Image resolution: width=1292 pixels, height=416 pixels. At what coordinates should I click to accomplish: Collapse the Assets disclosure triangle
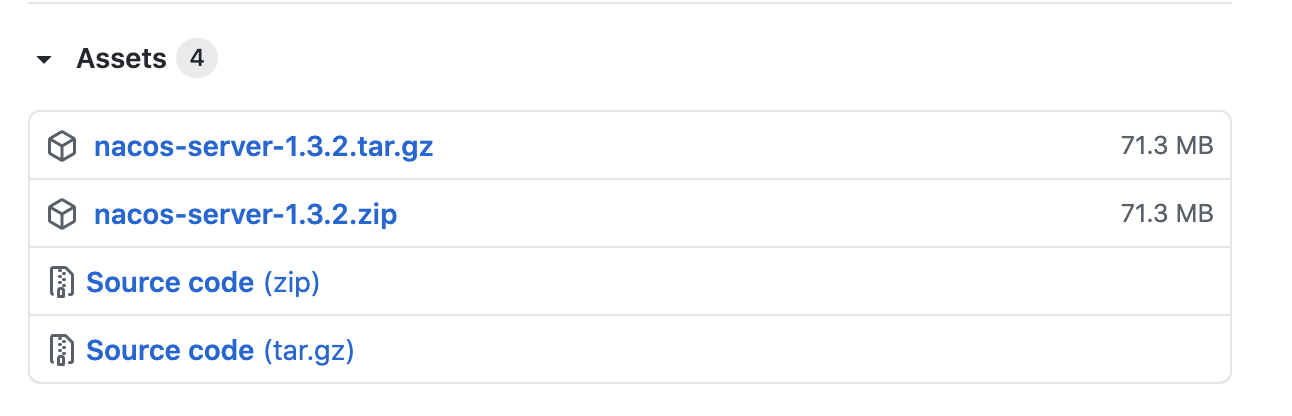click(x=43, y=60)
